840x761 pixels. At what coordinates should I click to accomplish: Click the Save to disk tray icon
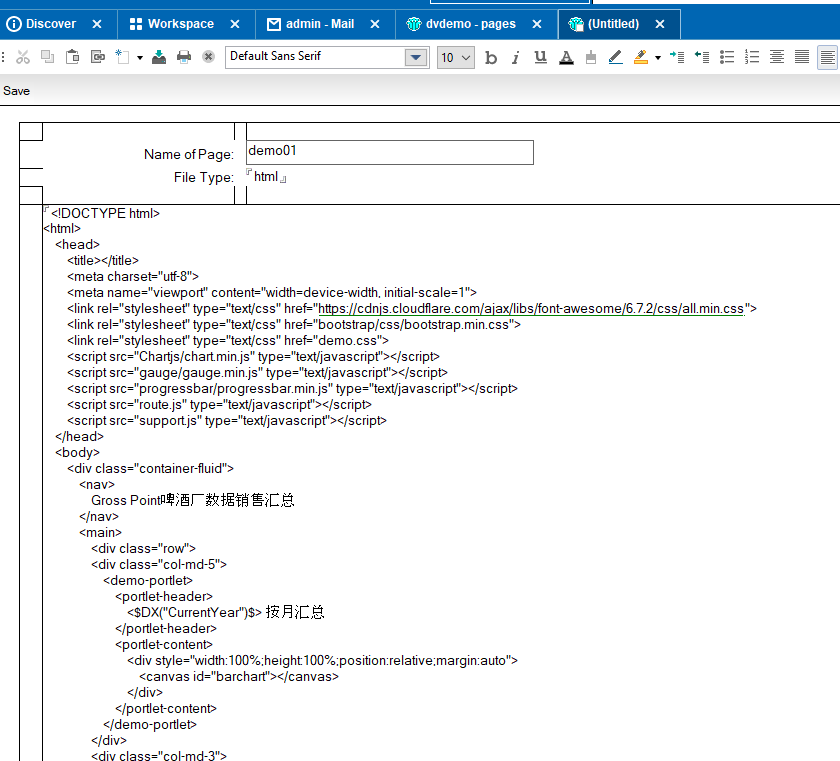pyautogui.click(x=159, y=57)
